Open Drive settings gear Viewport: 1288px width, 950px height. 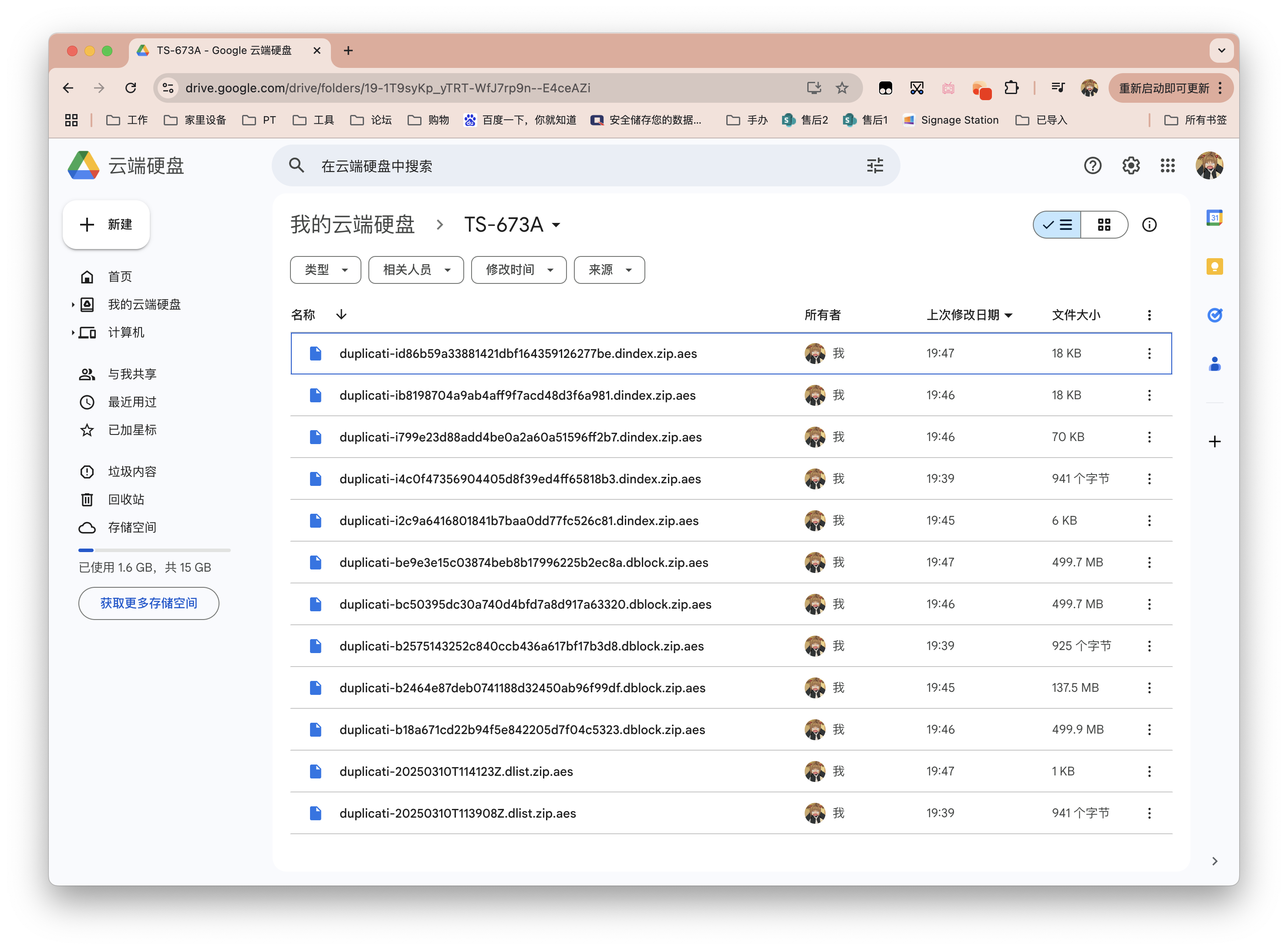[x=1130, y=165]
